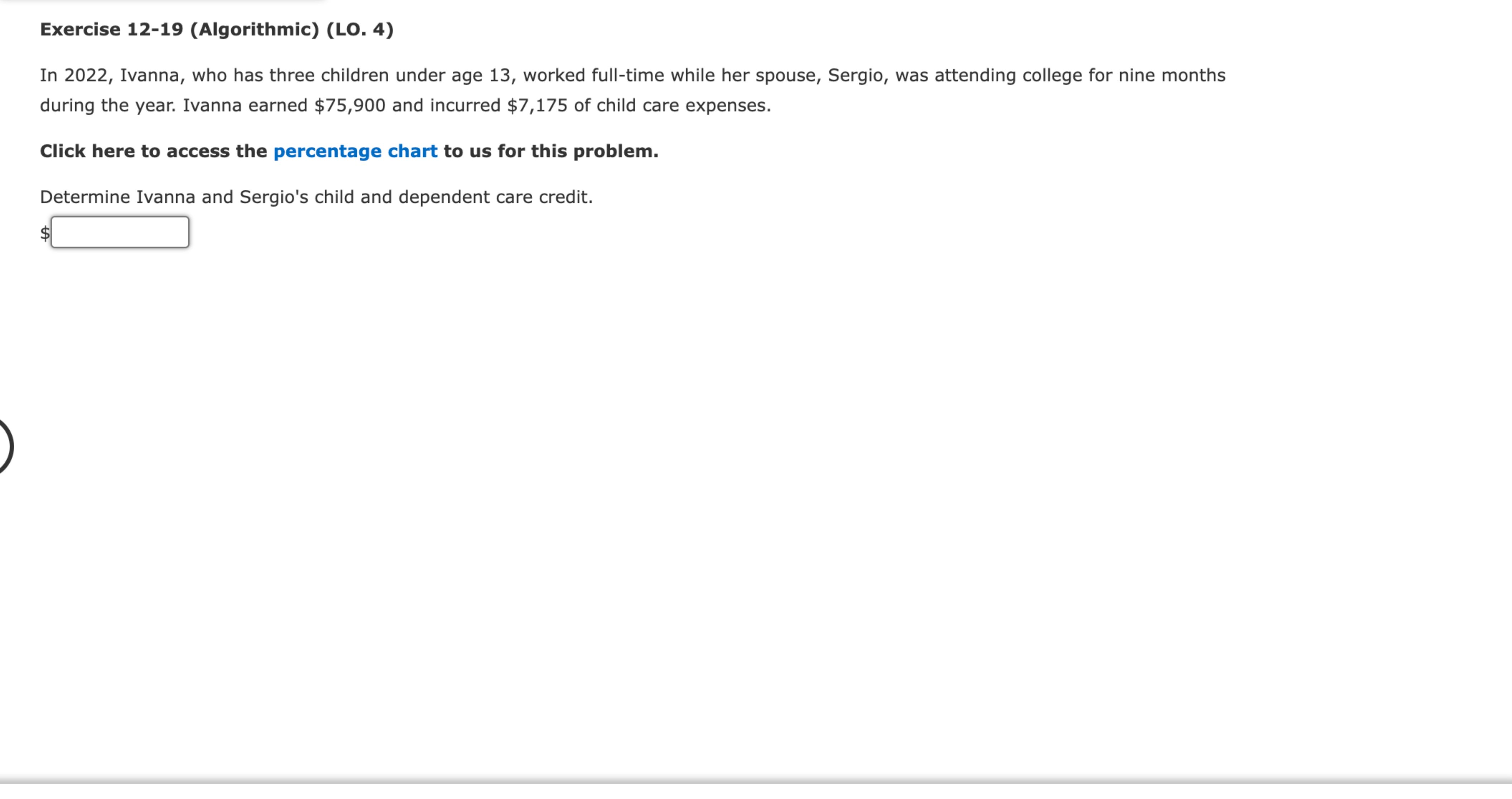Click the bold instruction line about the chart
The height and width of the screenshot is (799, 1512).
click(x=349, y=151)
